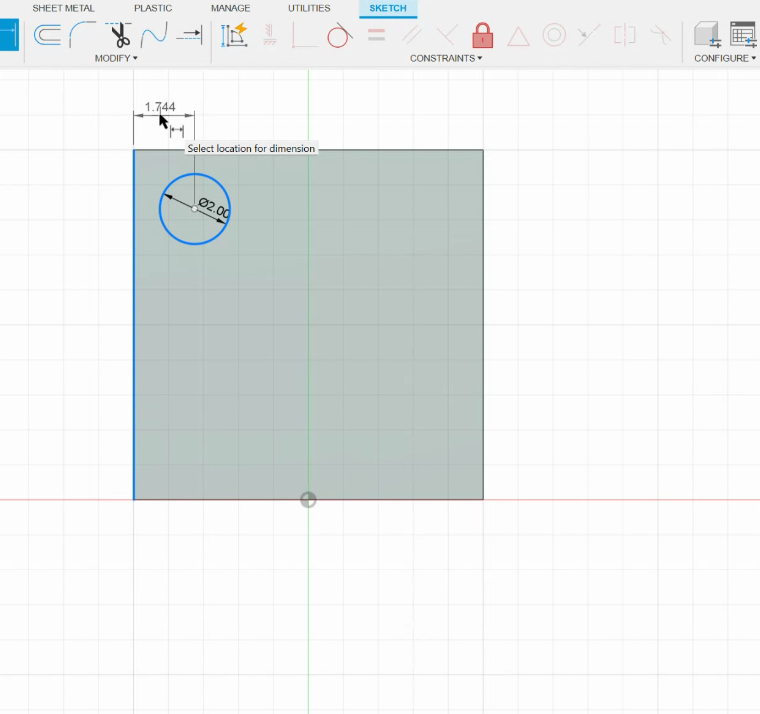Viewport: 760px width, 714px height.
Task: Select the SKETCH tab
Action: point(388,8)
